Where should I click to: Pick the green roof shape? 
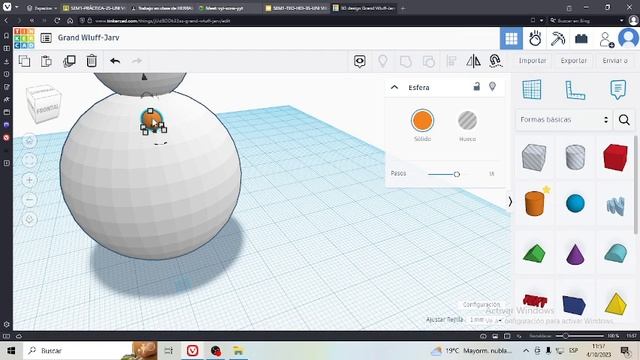(x=534, y=253)
